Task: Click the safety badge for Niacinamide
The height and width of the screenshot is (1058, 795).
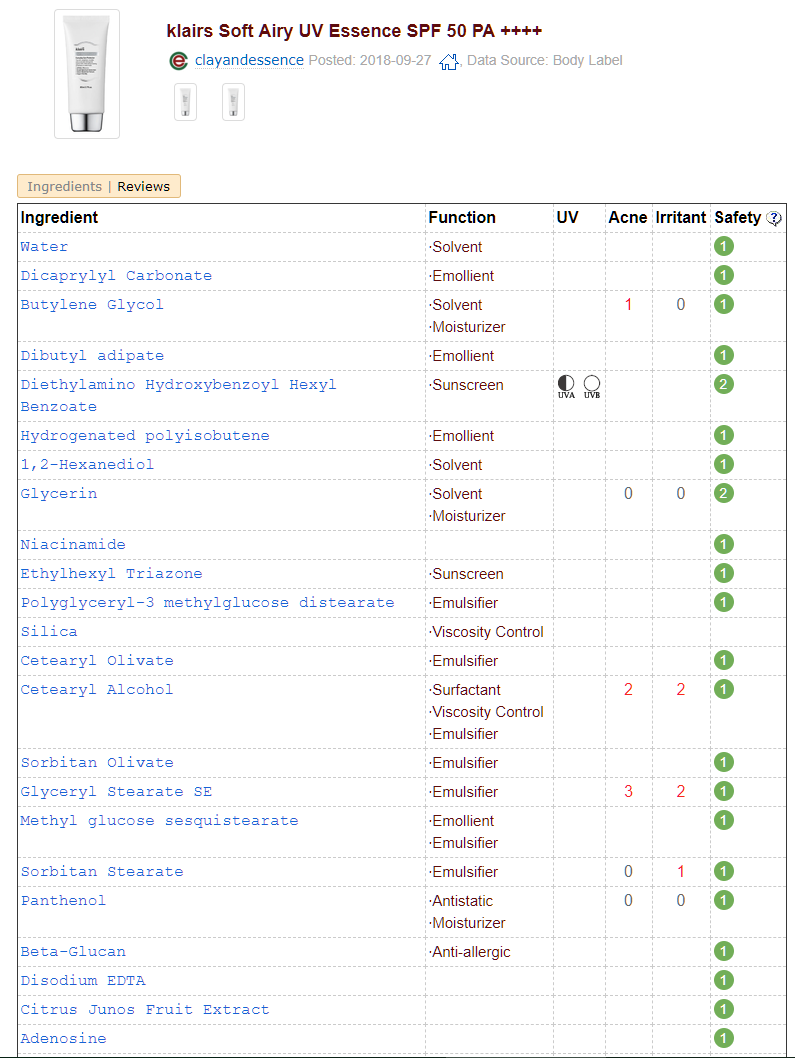Action: [723, 545]
